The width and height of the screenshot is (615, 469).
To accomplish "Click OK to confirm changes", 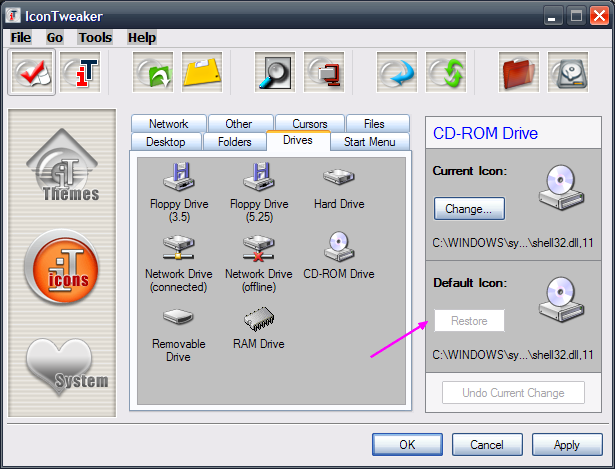I will pos(407,444).
